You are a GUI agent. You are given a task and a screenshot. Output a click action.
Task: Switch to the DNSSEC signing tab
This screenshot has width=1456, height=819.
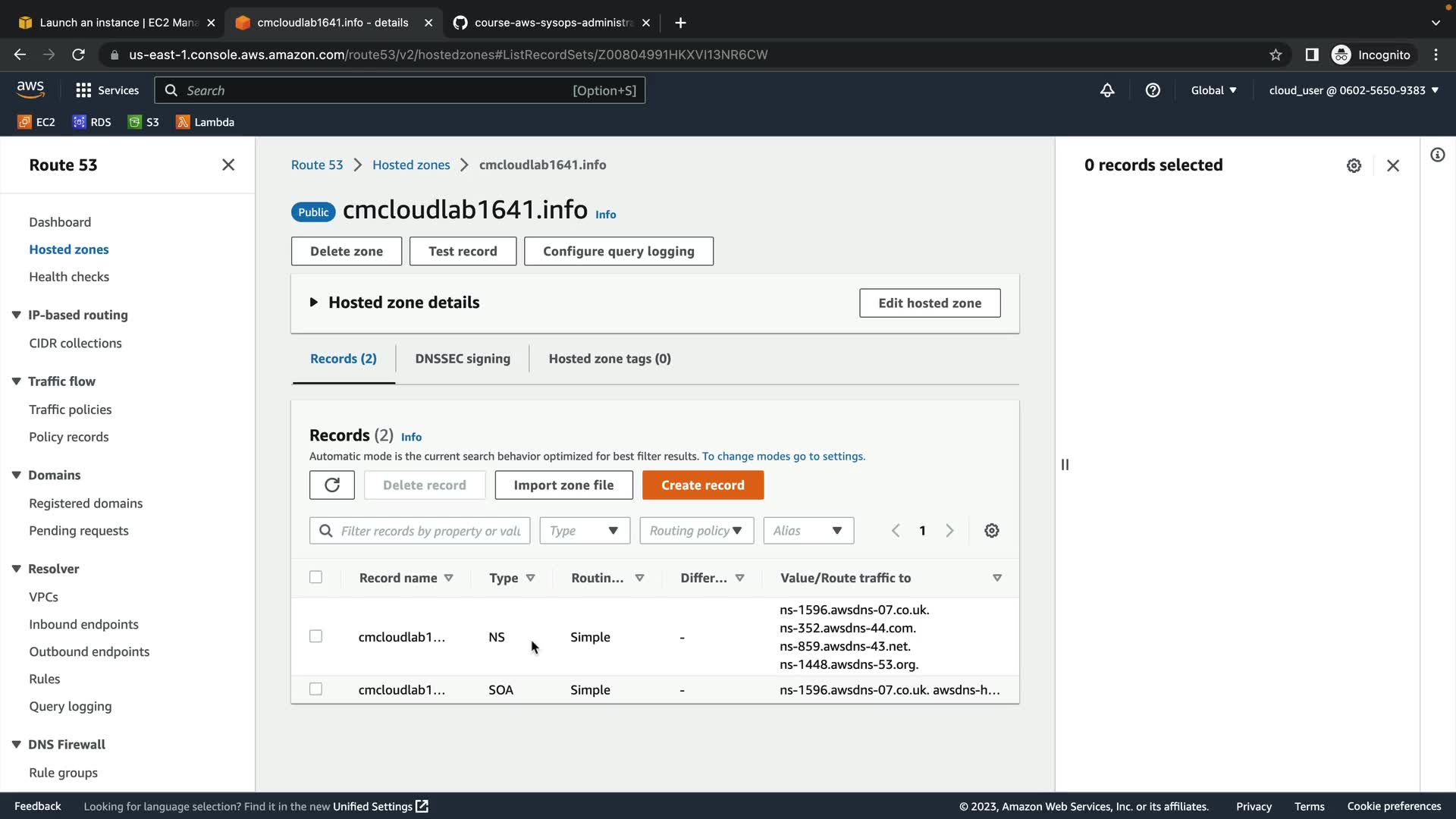click(462, 359)
